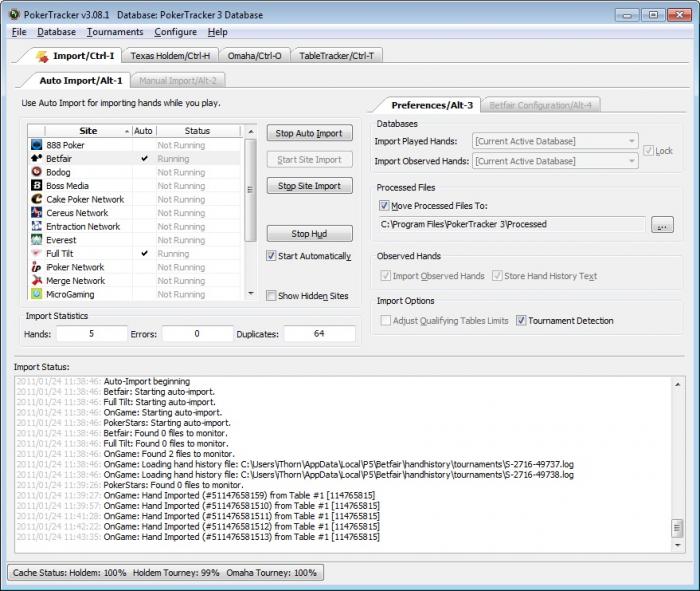Click the Hands statistics field
The width and height of the screenshot is (700, 591).
tap(92, 333)
